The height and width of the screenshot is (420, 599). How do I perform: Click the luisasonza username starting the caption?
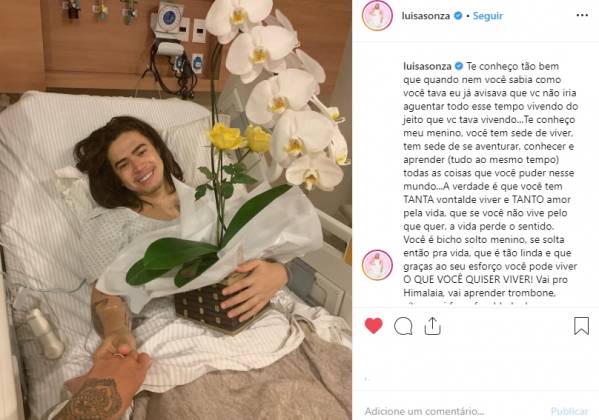pyautogui.click(x=427, y=66)
